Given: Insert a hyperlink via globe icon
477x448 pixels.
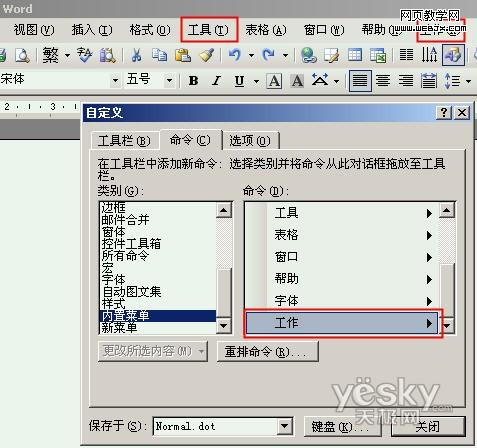Looking at the screenshot, I should coord(308,55).
